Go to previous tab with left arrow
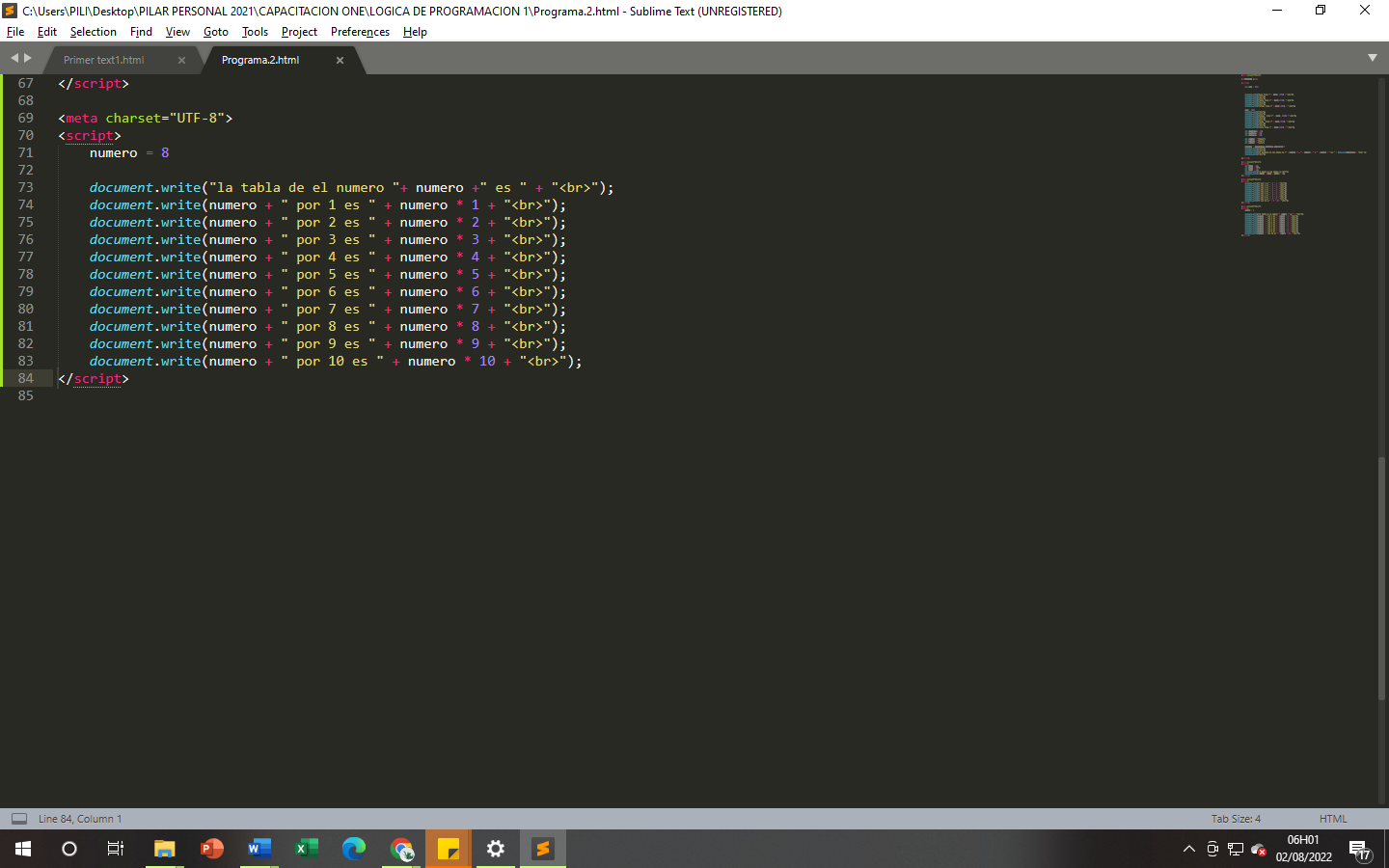Screen dimensions: 1389x868 (x=14, y=58)
